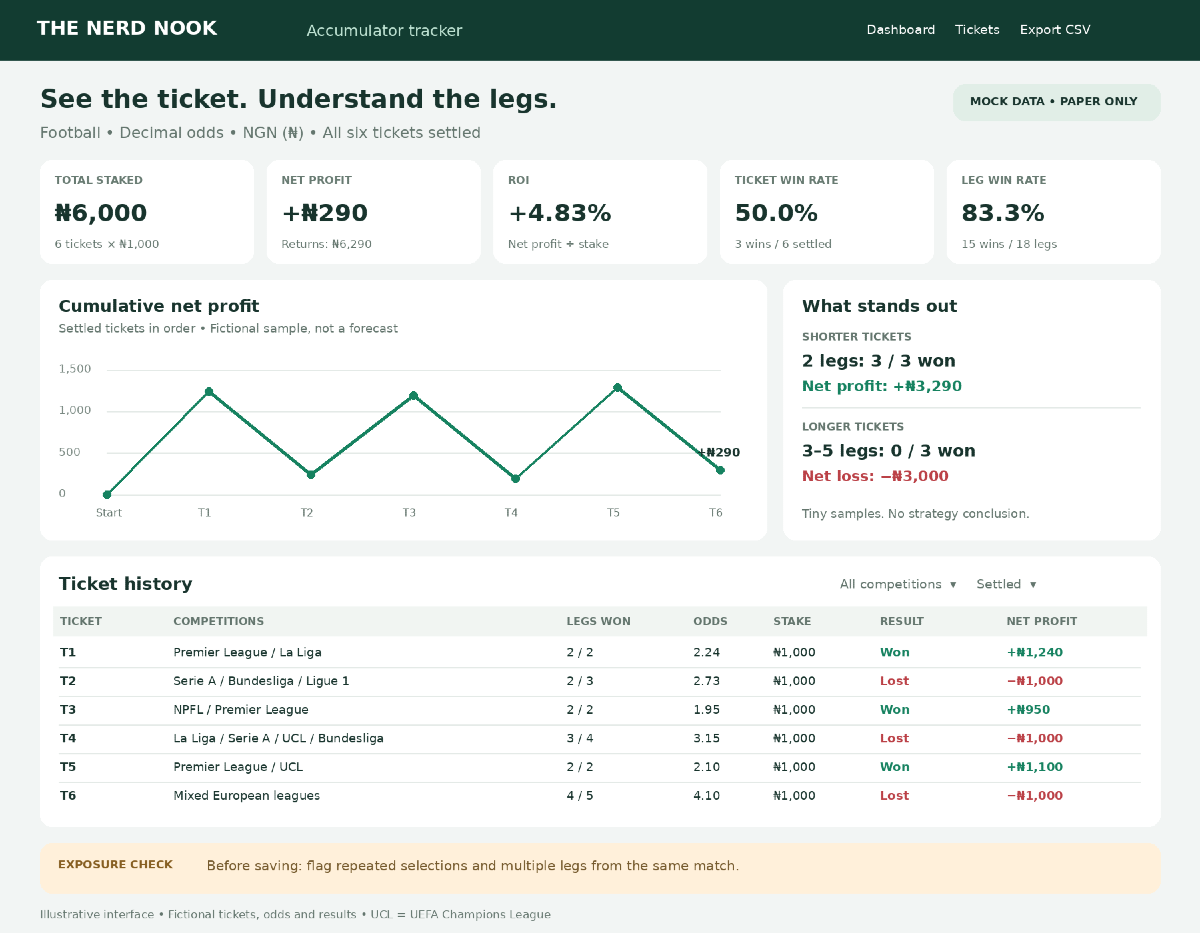Image resolution: width=1200 pixels, height=933 pixels.
Task: Click the EXPOSURE CHECK label
Action: [115, 865]
